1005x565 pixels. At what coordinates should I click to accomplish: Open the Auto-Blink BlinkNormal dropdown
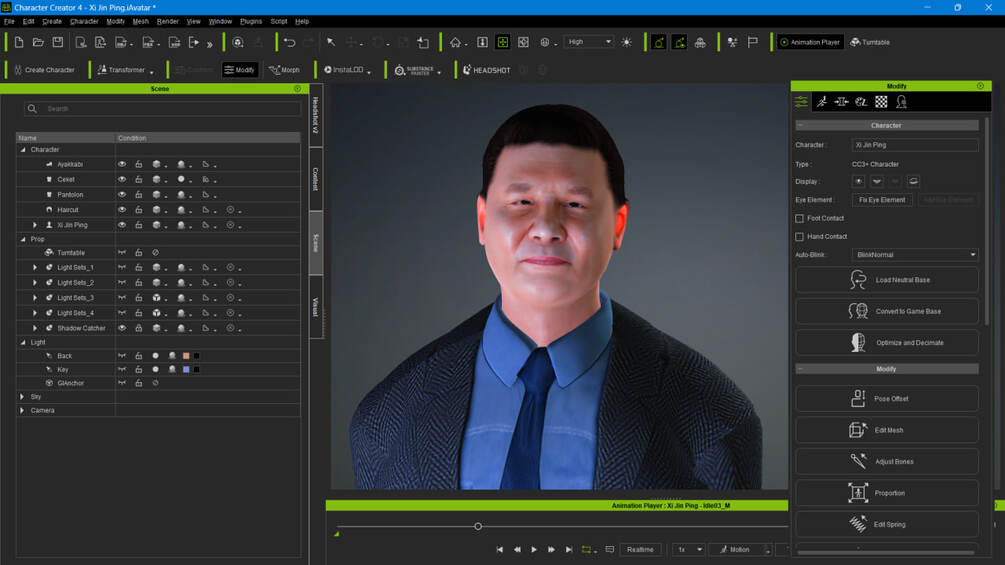(915, 254)
